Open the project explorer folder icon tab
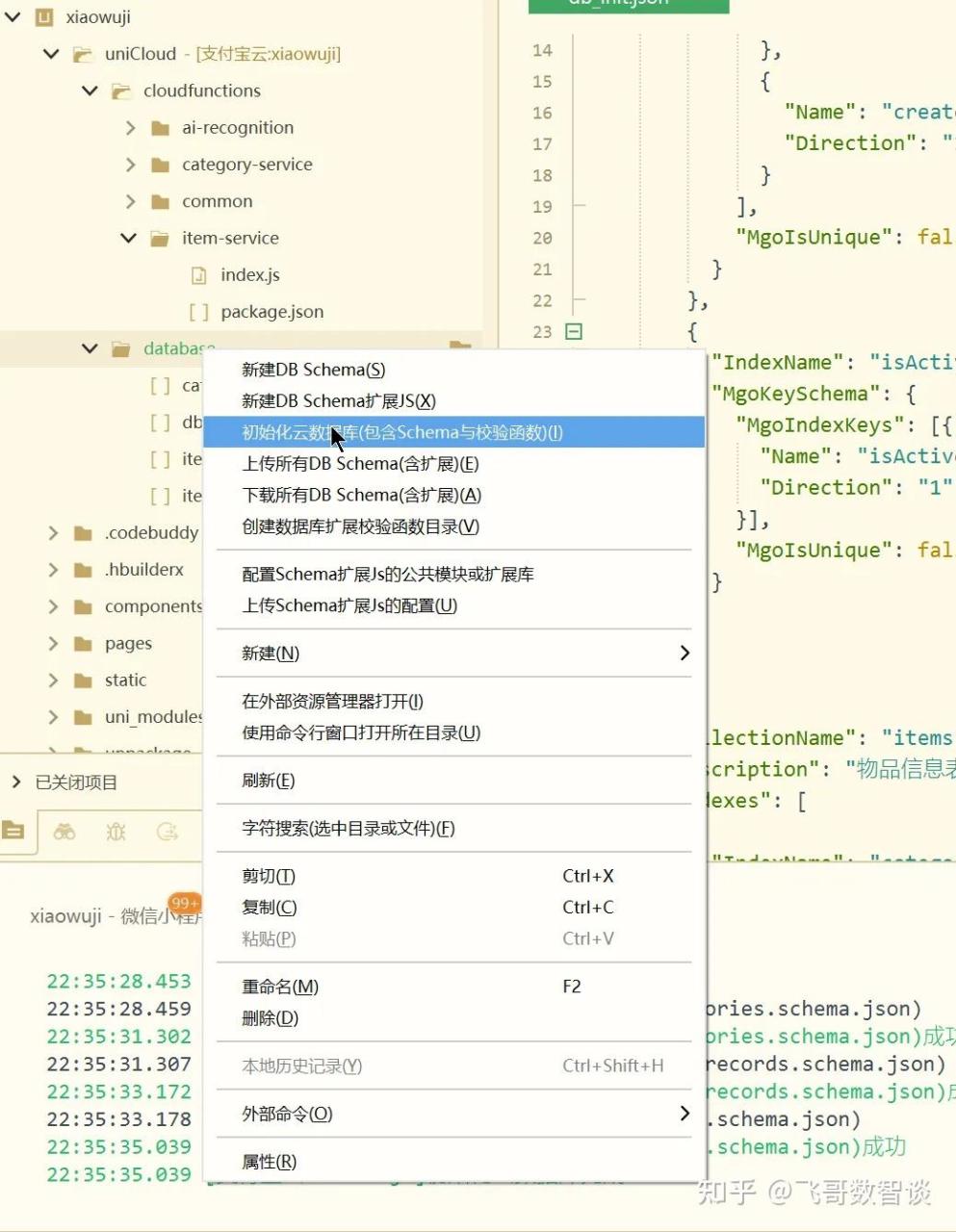 click(x=13, y=831)
